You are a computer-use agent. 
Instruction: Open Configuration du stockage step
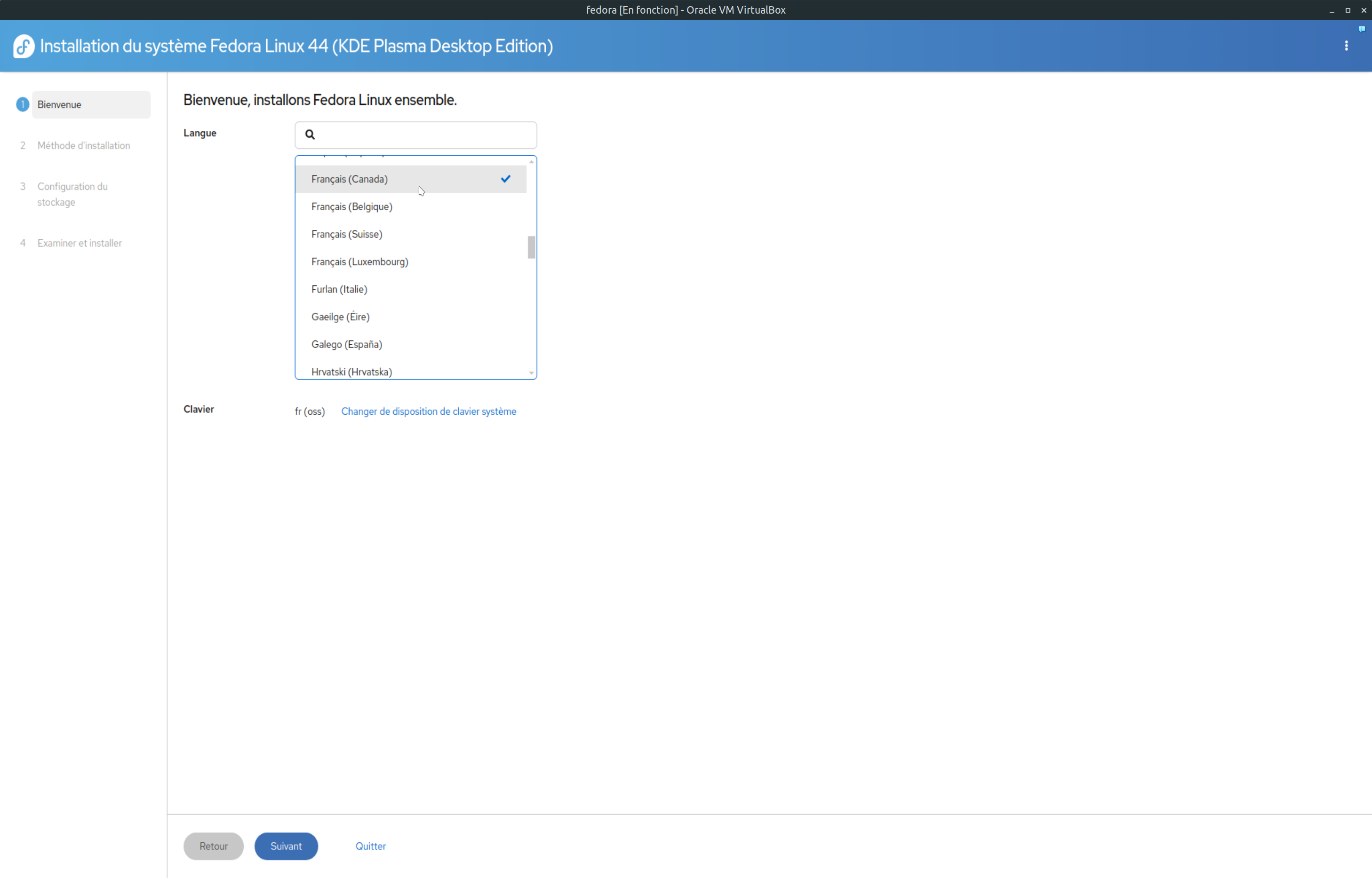click(x=72, y=194)
